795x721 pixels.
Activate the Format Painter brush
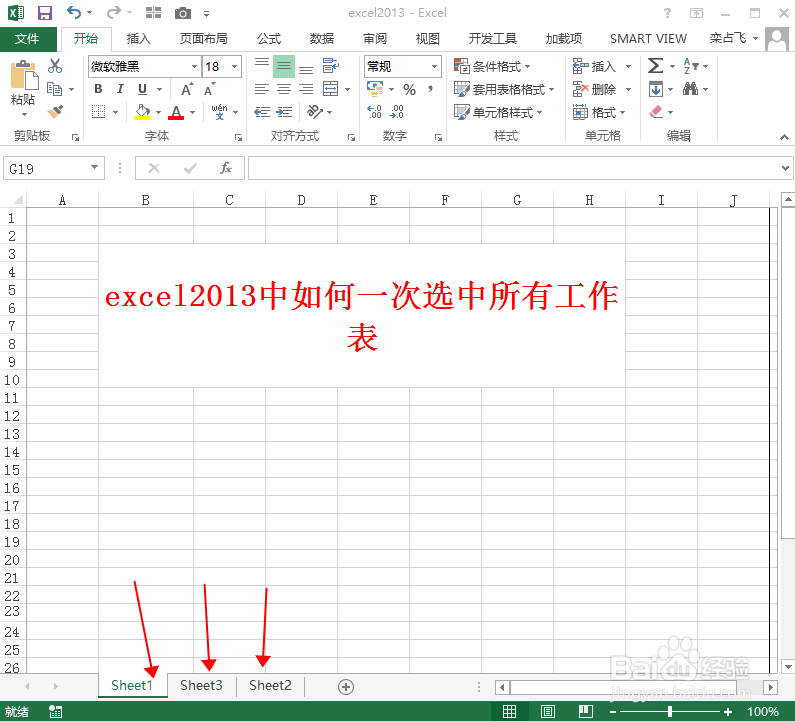(x=55, y=112)
